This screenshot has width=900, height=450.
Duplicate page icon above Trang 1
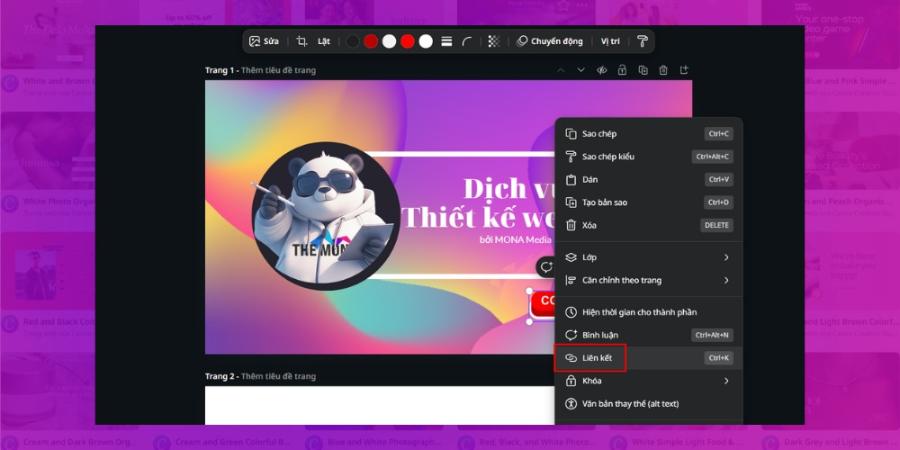pos(643,70)
